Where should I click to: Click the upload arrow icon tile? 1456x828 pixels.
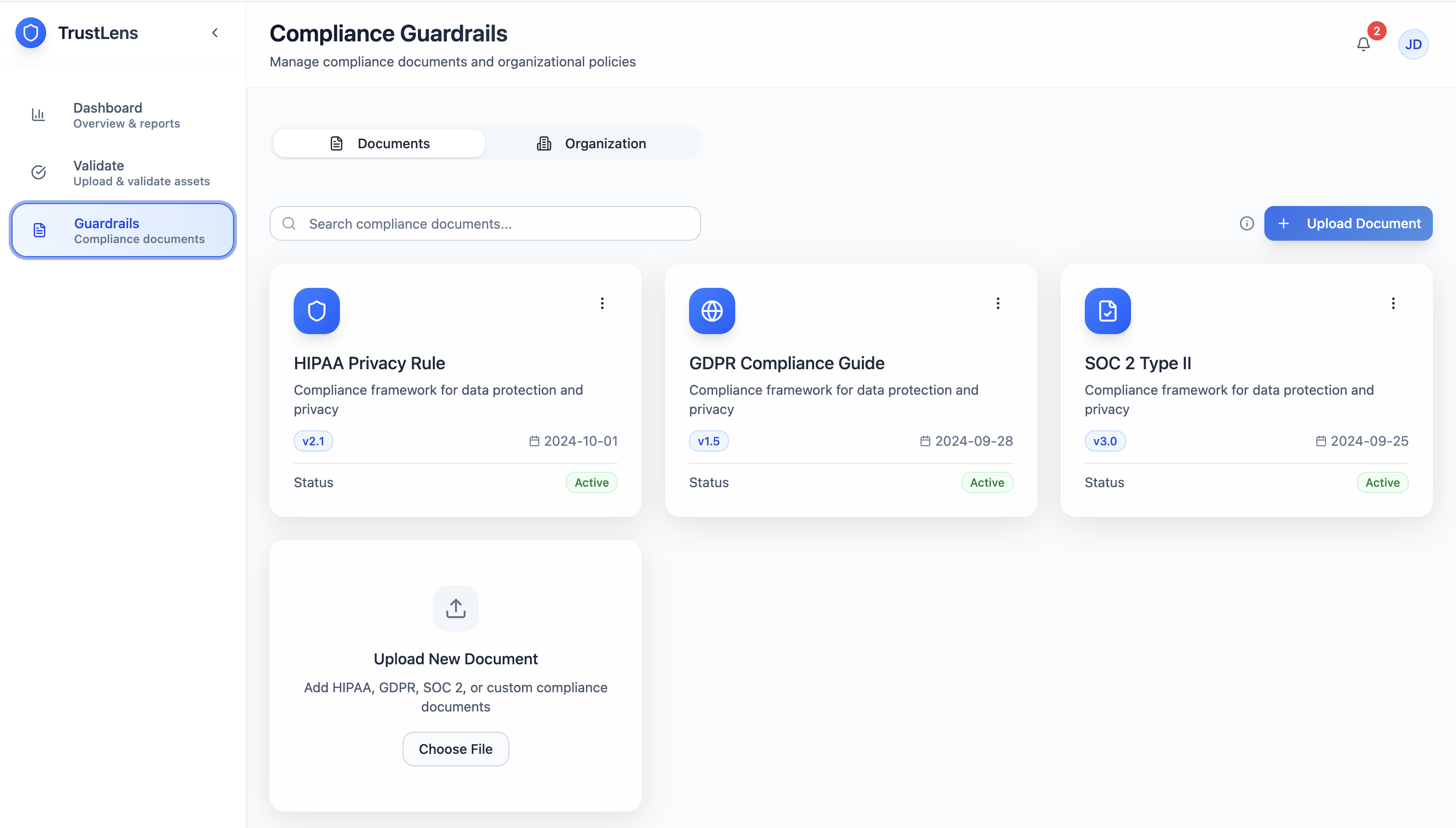(455, 608)
